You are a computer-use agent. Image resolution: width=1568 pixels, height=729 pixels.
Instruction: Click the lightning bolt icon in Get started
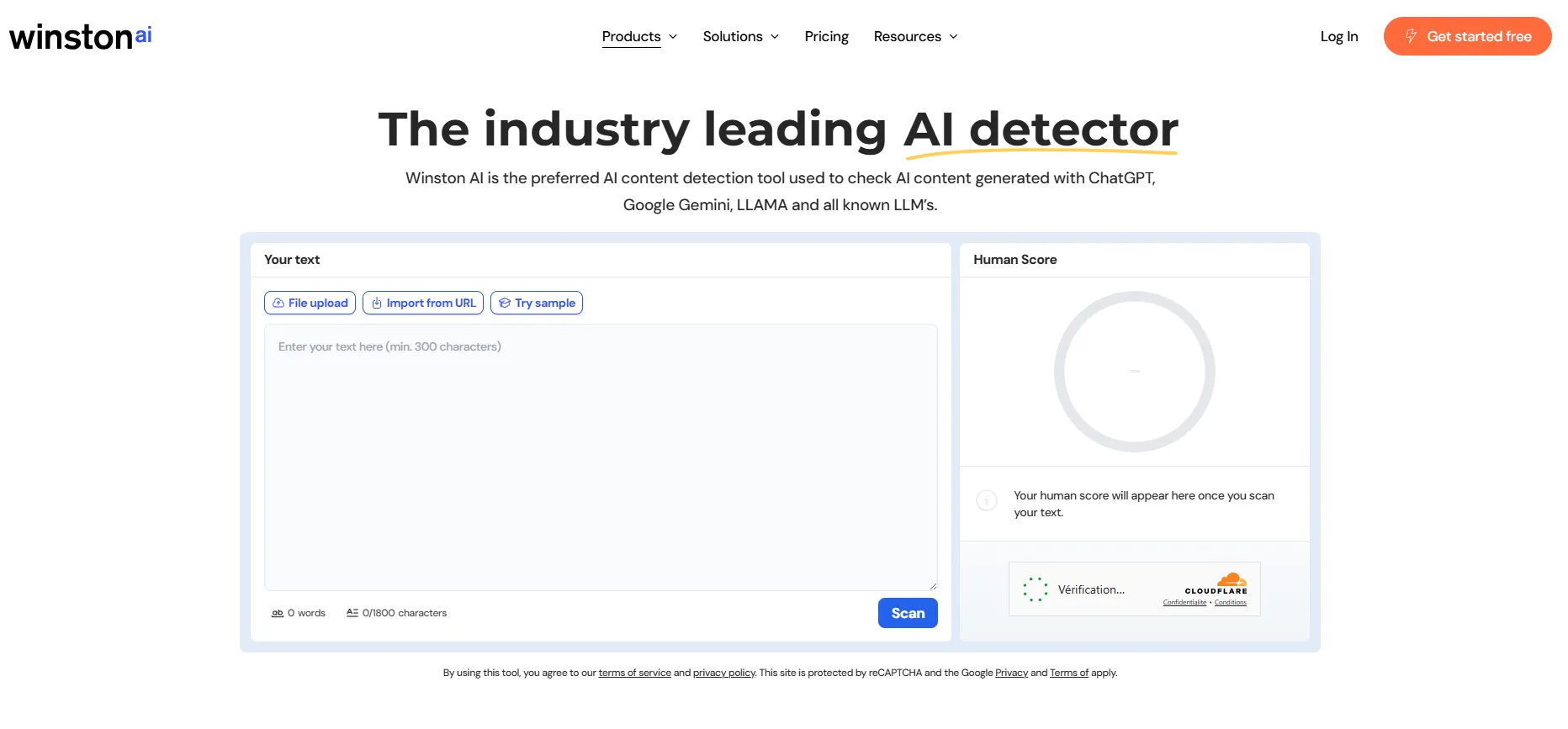[1412, 36]
